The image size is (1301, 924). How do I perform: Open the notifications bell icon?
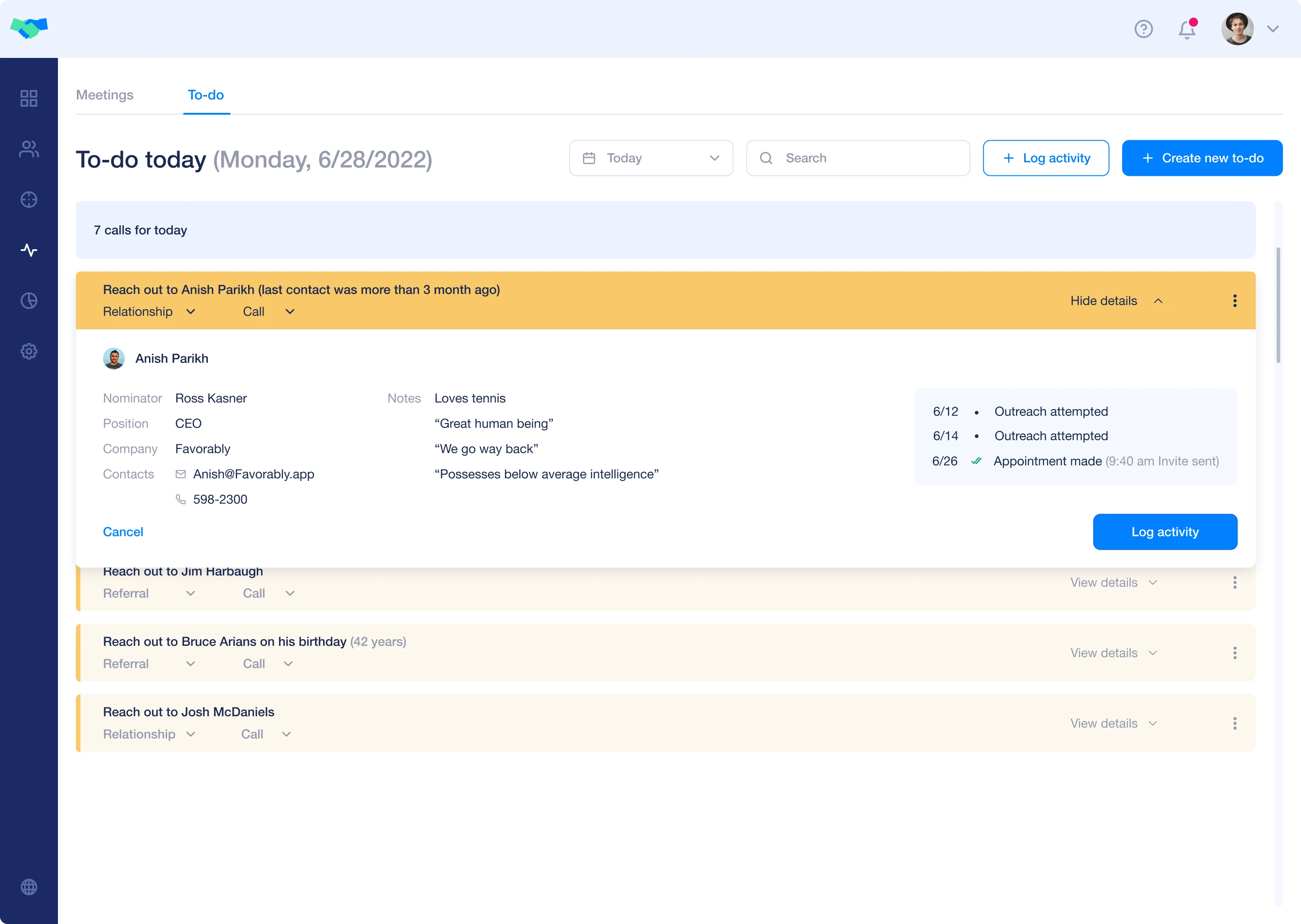tap(1187, 29)
